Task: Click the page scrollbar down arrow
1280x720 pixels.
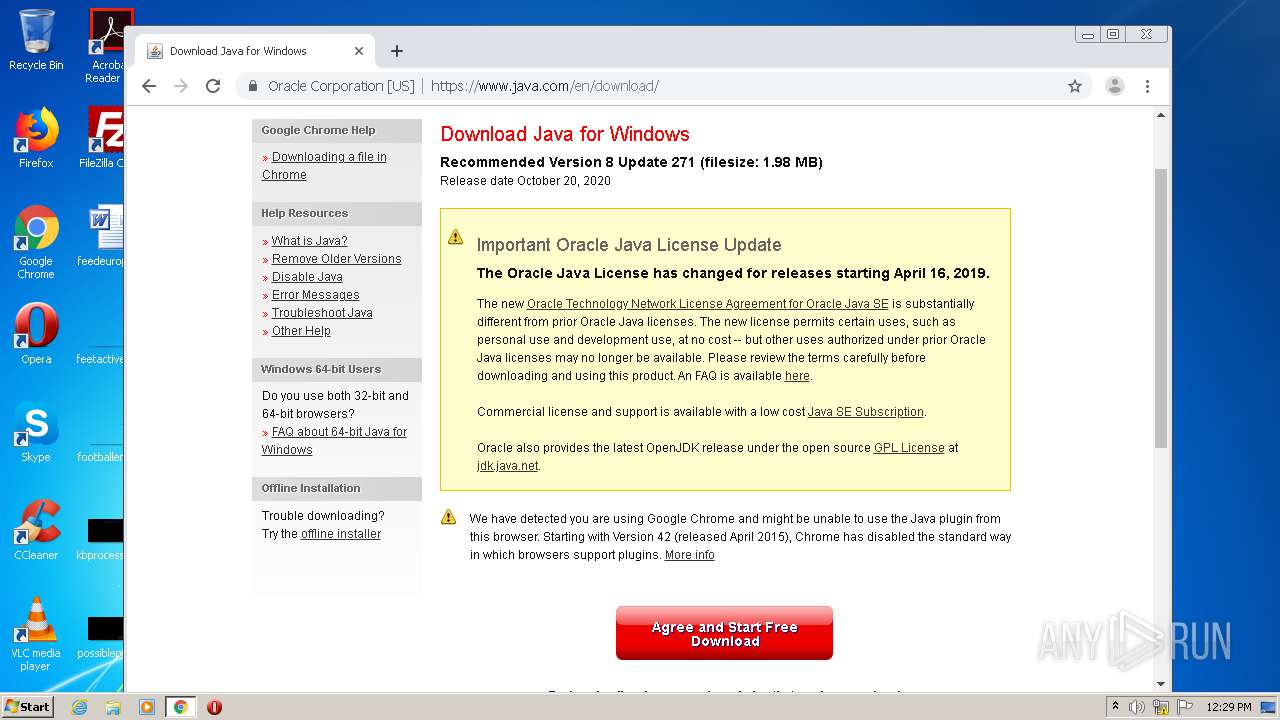Action: (1161, 684)
